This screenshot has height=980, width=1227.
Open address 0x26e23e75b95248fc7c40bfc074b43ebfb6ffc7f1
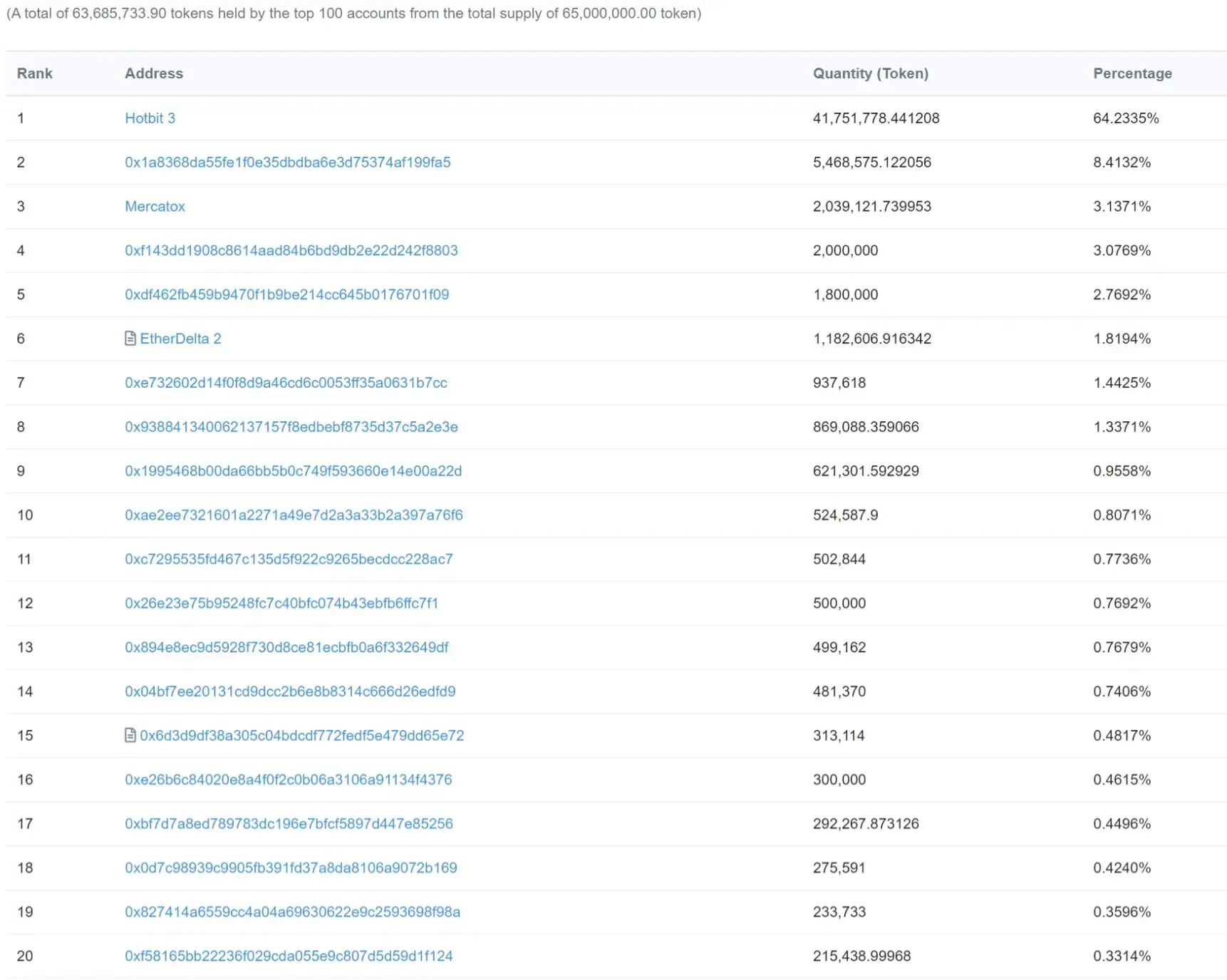[x=281, y=604]
